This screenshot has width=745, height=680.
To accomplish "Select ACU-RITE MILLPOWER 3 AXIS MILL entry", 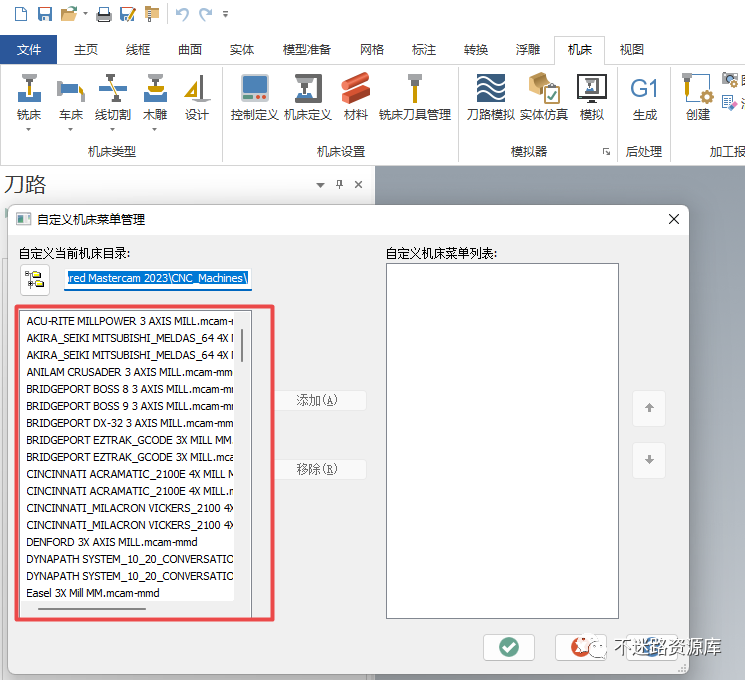I will pos(130,321).
